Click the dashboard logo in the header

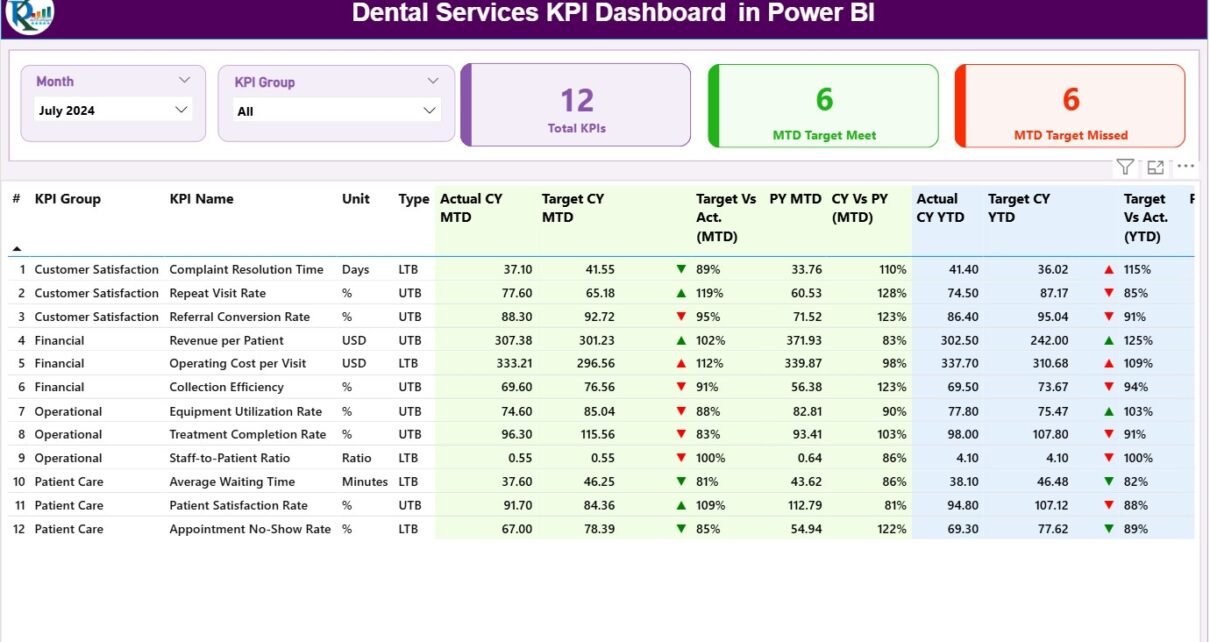(x=29, y=15)
